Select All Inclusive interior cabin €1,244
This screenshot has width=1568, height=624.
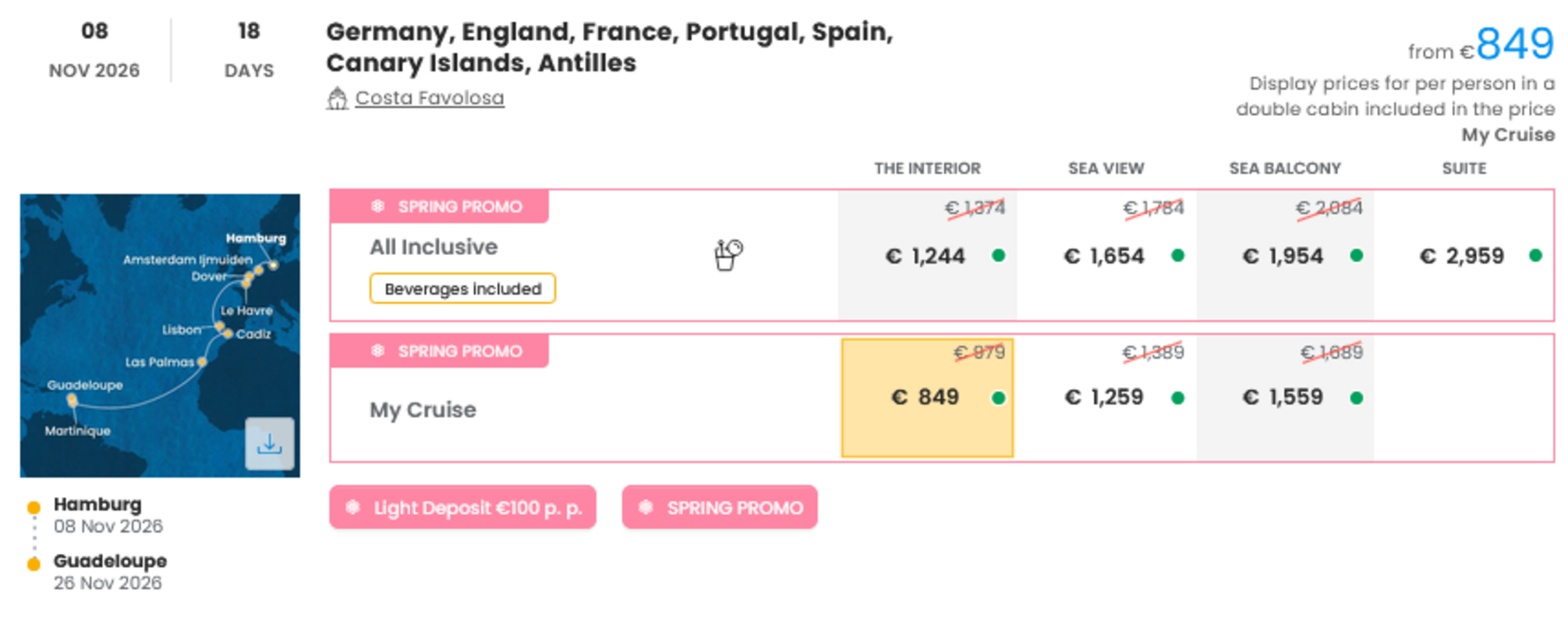[x=926, y=257]
